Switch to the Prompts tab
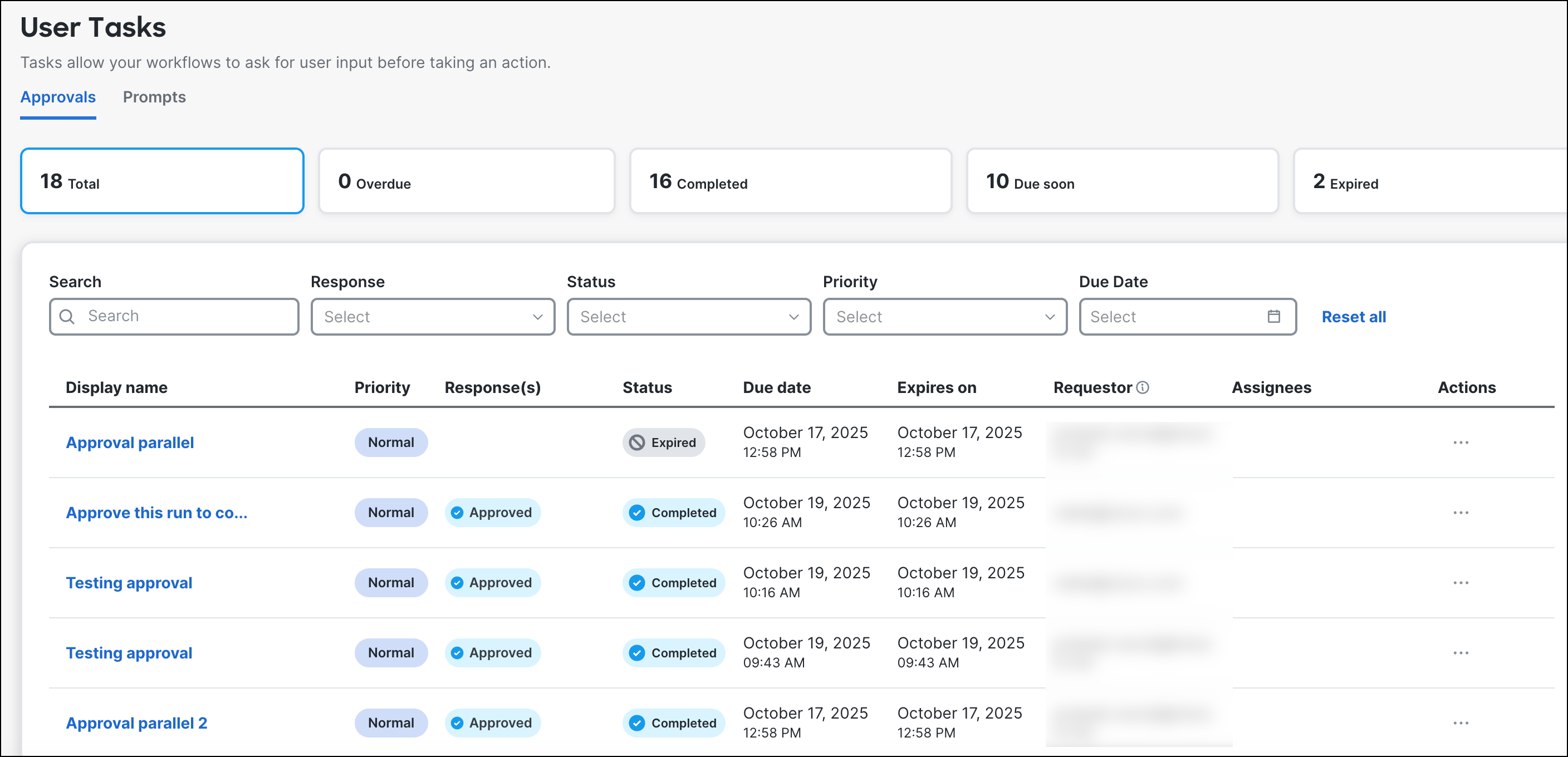Image resolution: width=1568 pixels, height=757 pixels. (x=154, y=97)
